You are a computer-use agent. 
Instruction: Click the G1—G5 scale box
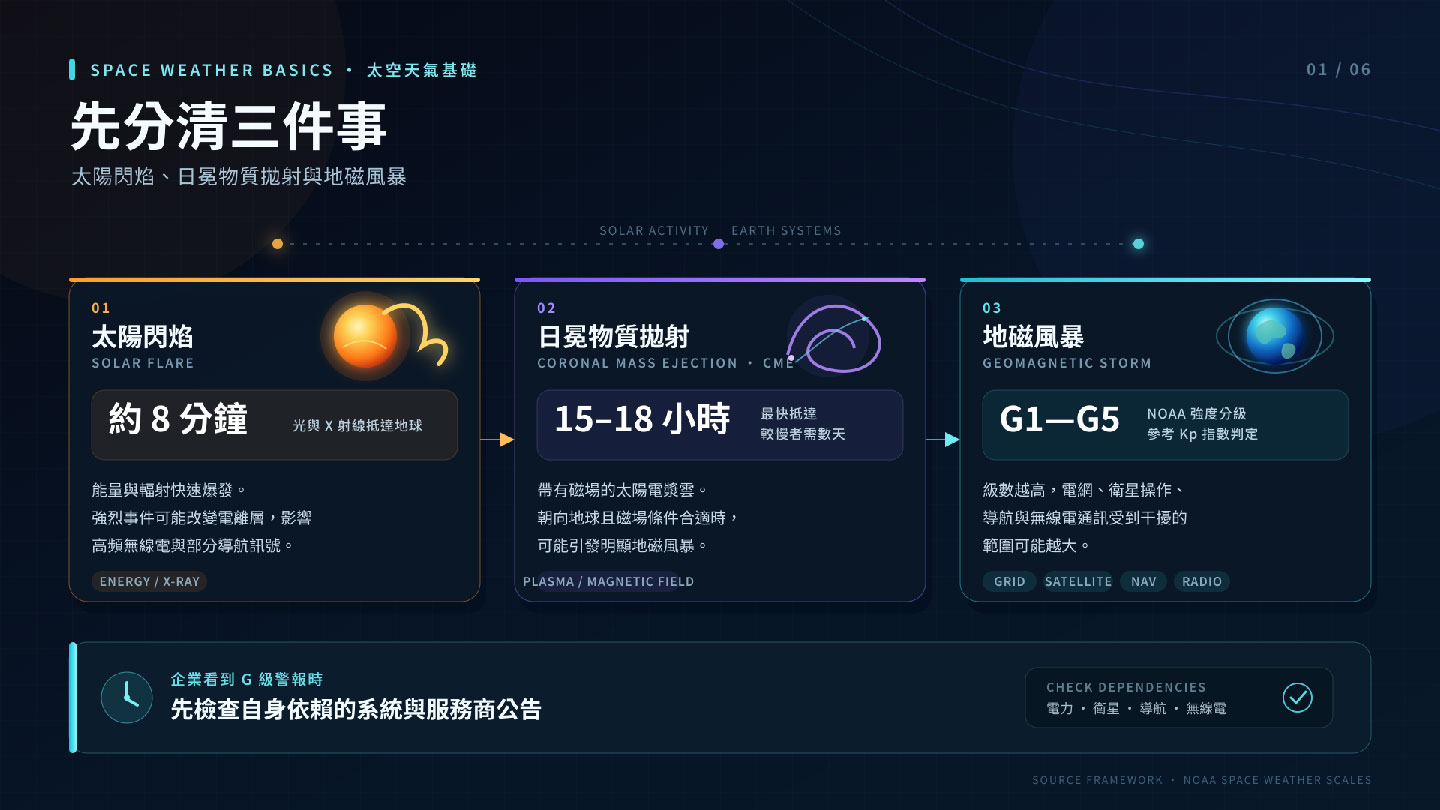[x=1165, y=424]
